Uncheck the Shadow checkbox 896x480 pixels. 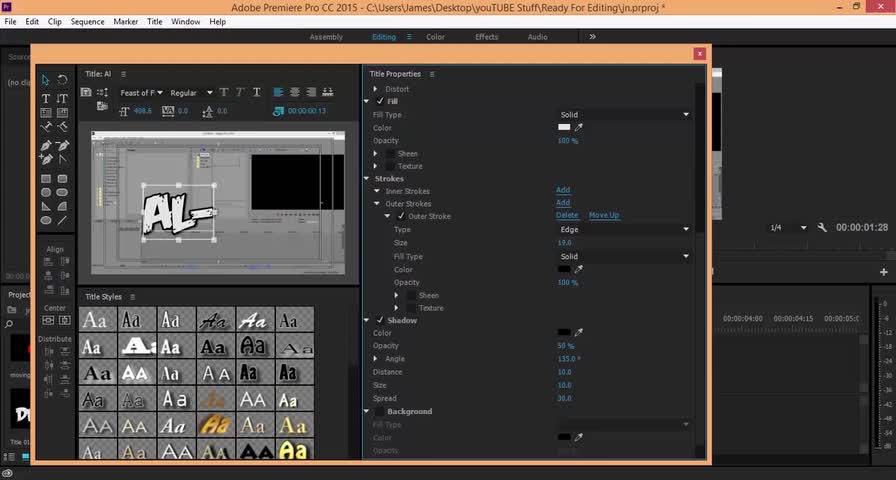pos(380,321)
